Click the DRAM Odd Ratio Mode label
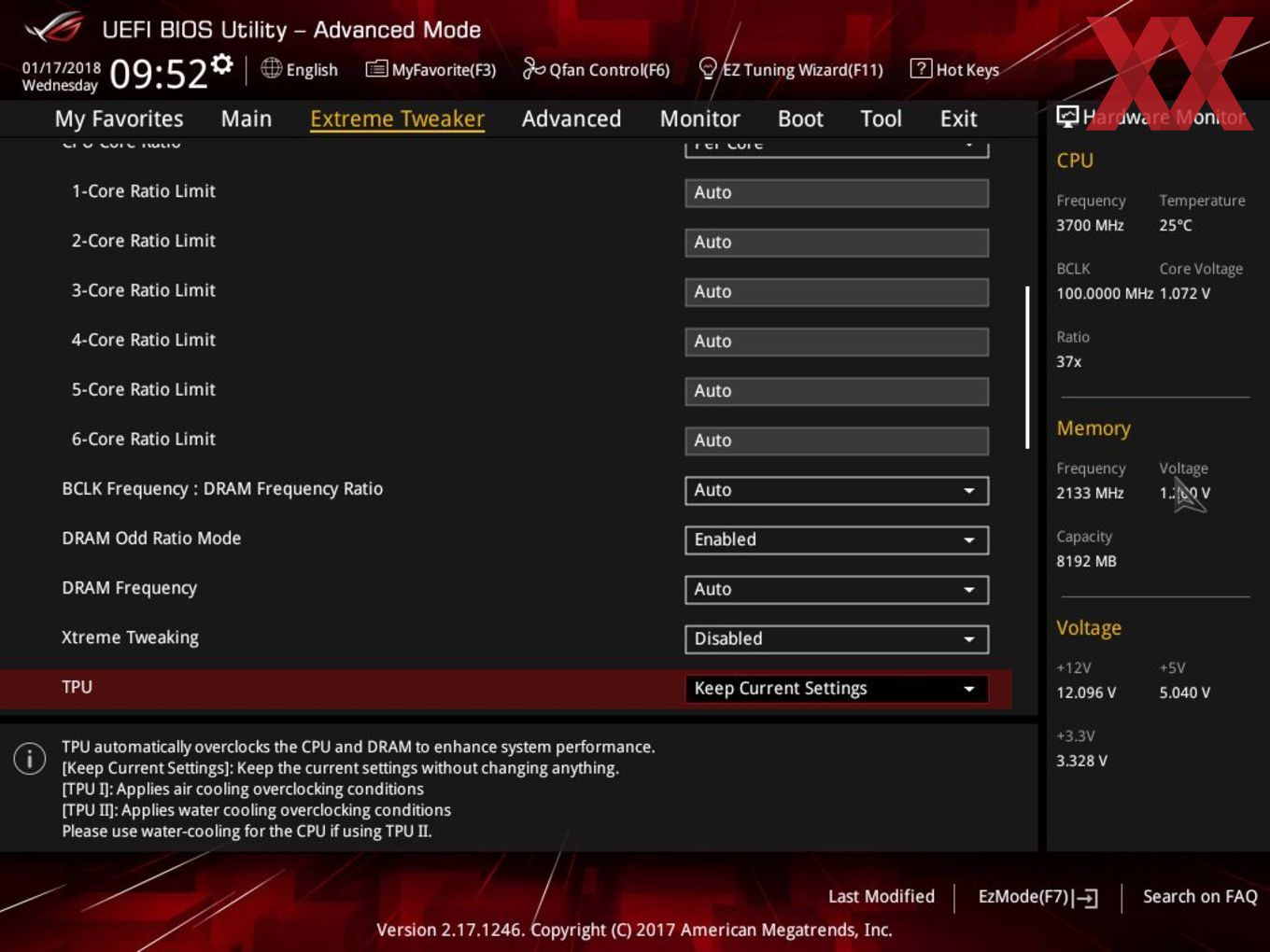Viewport: 1270px width, 952px height. 151,539
